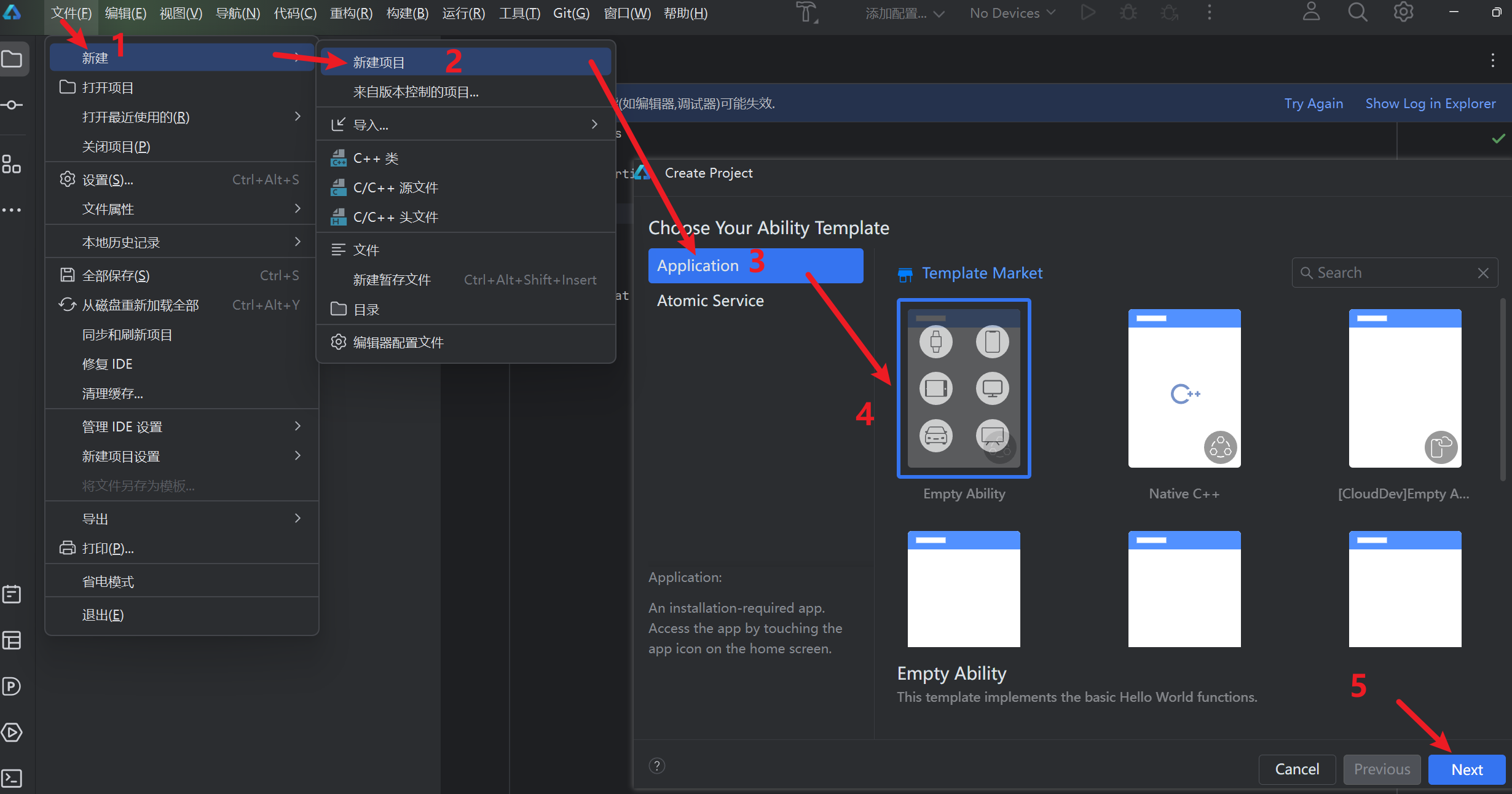The image size is (1512, 794).
Task: Open the Commit sidebar icon
Action: coord(12,105)
